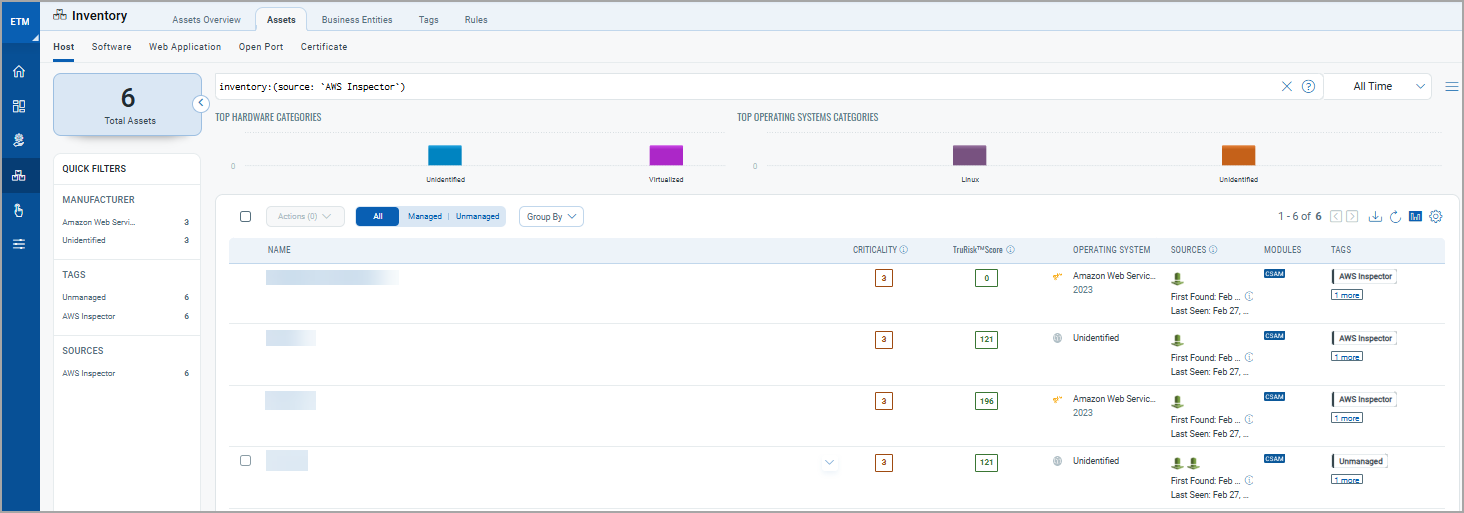Go to next results page
This screenshot has height=513, width=1464.
point(1352,216)
